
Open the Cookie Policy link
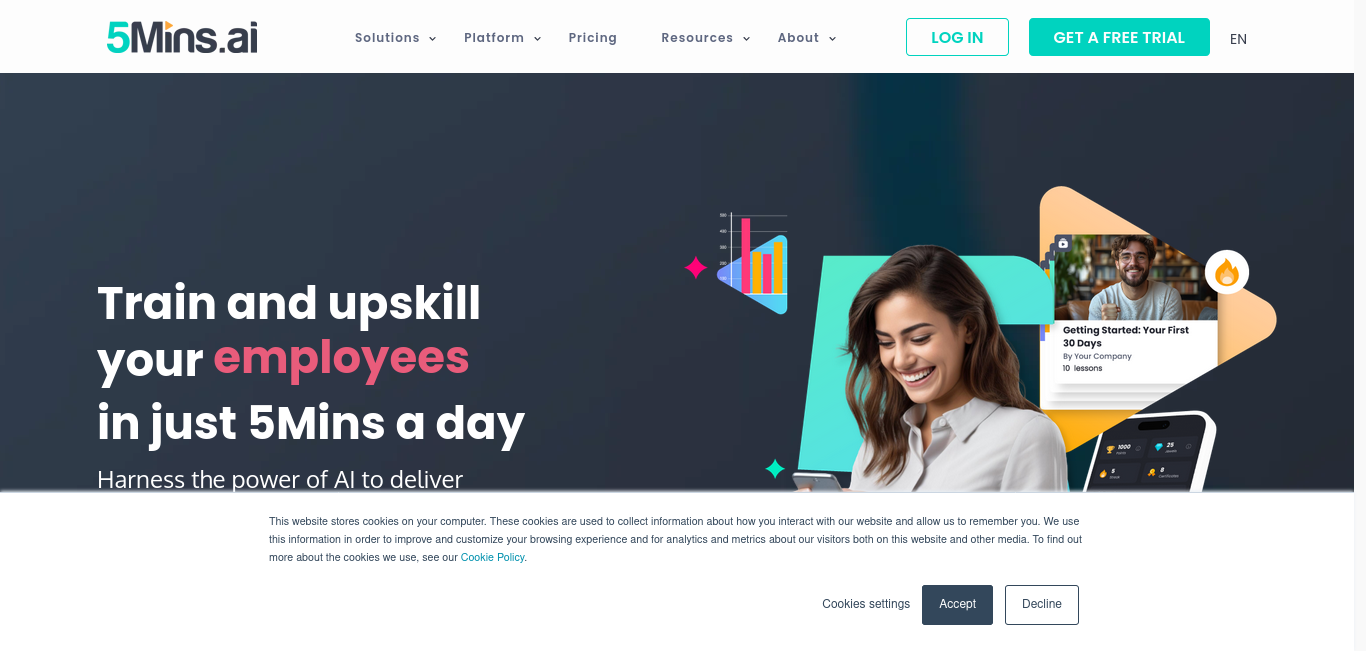pyautogui.click(x=492, y=557)
